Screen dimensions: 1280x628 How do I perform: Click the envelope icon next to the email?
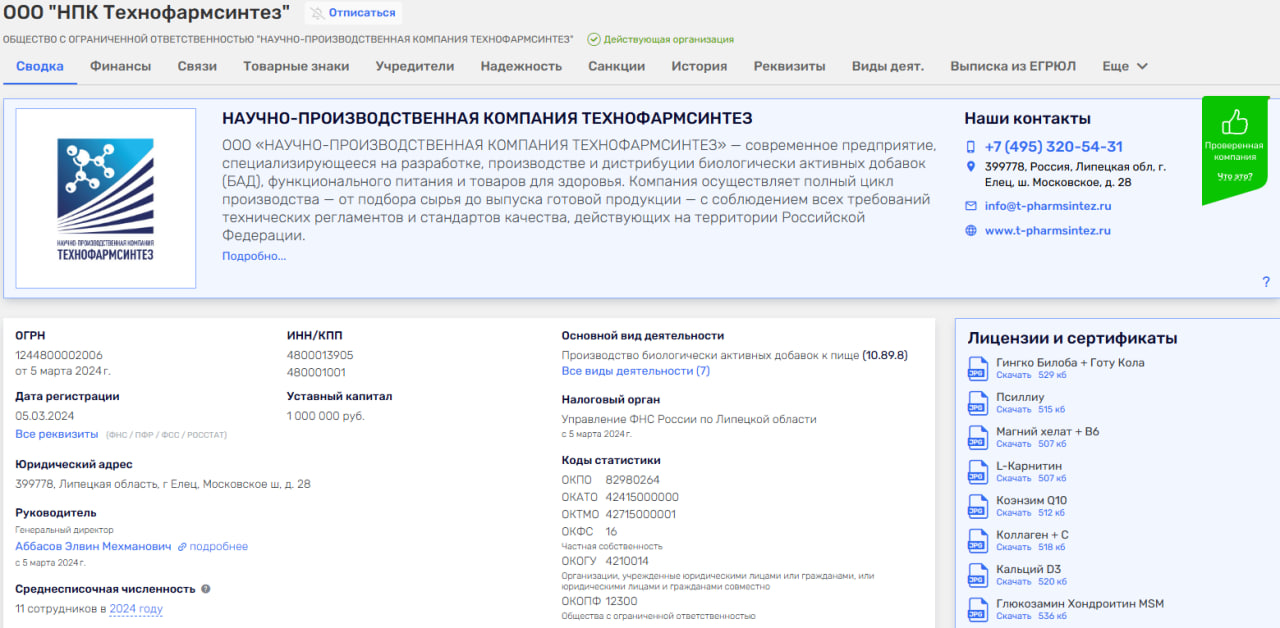click(970, 206)
